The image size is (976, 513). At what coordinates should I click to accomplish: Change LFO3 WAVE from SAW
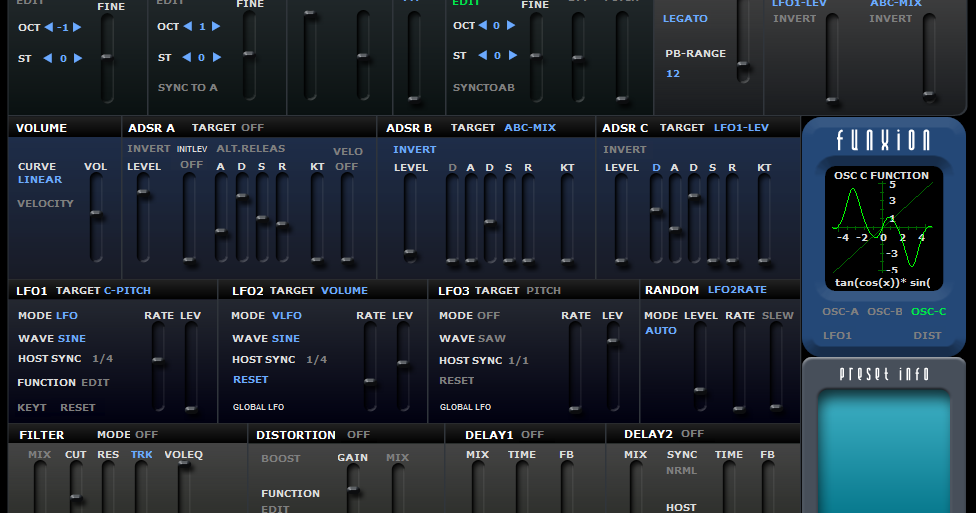point(491,339)
